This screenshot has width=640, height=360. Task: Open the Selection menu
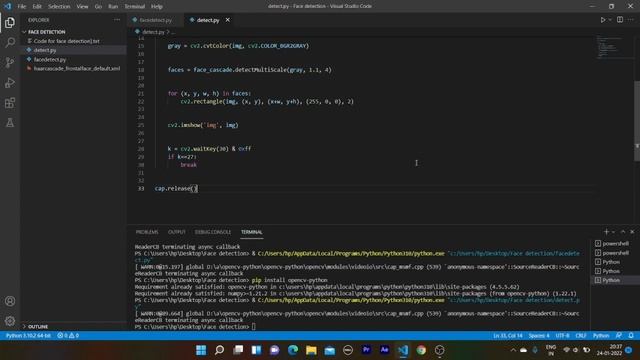click(x=59, y=7)
